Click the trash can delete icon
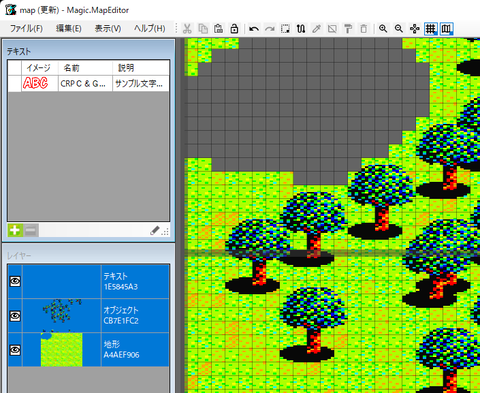The height and width of the screenshot is (393, 480). coord(364,29)
